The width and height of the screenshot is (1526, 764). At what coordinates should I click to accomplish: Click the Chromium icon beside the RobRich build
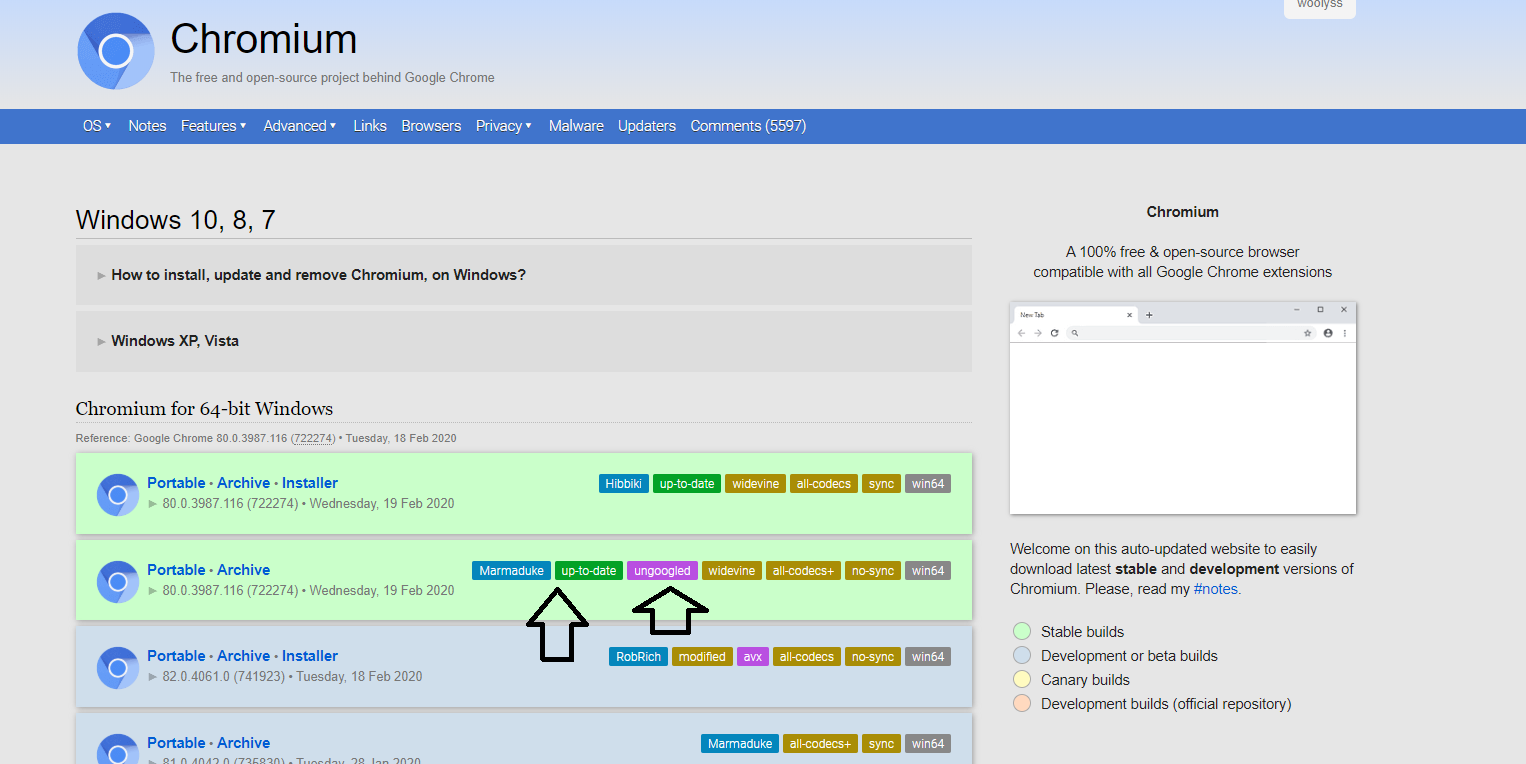point(117,667)
